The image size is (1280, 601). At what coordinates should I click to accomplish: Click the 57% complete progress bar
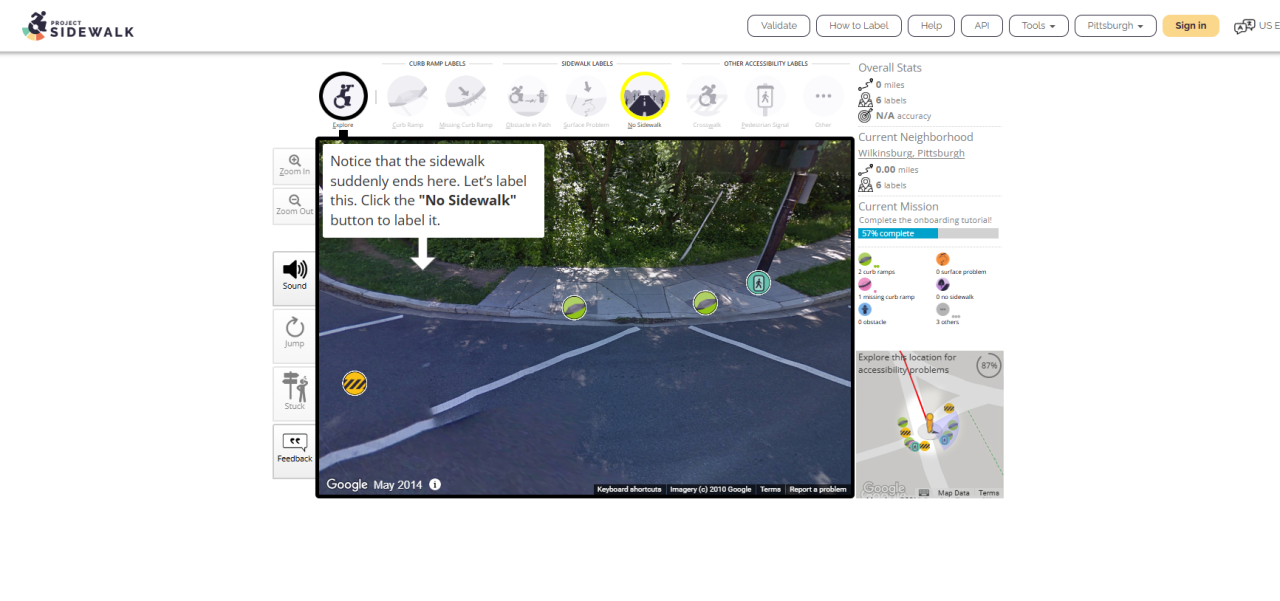928,233
